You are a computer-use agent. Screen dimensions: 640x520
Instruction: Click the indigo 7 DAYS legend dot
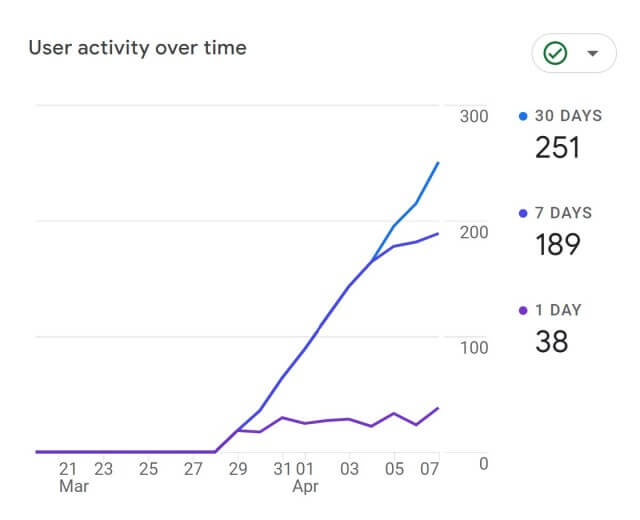[x=523, y=213]
